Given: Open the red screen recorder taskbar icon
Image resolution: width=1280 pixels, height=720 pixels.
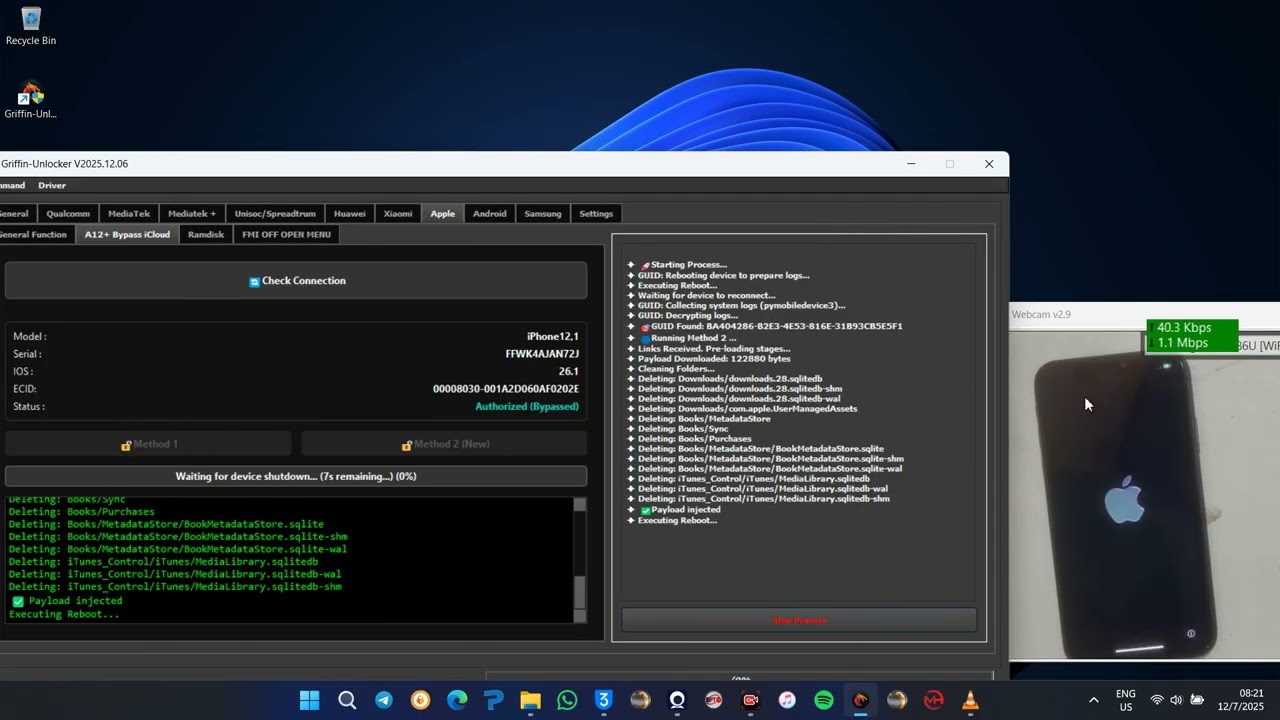Looking at the screenshot, I should point(750,700).
